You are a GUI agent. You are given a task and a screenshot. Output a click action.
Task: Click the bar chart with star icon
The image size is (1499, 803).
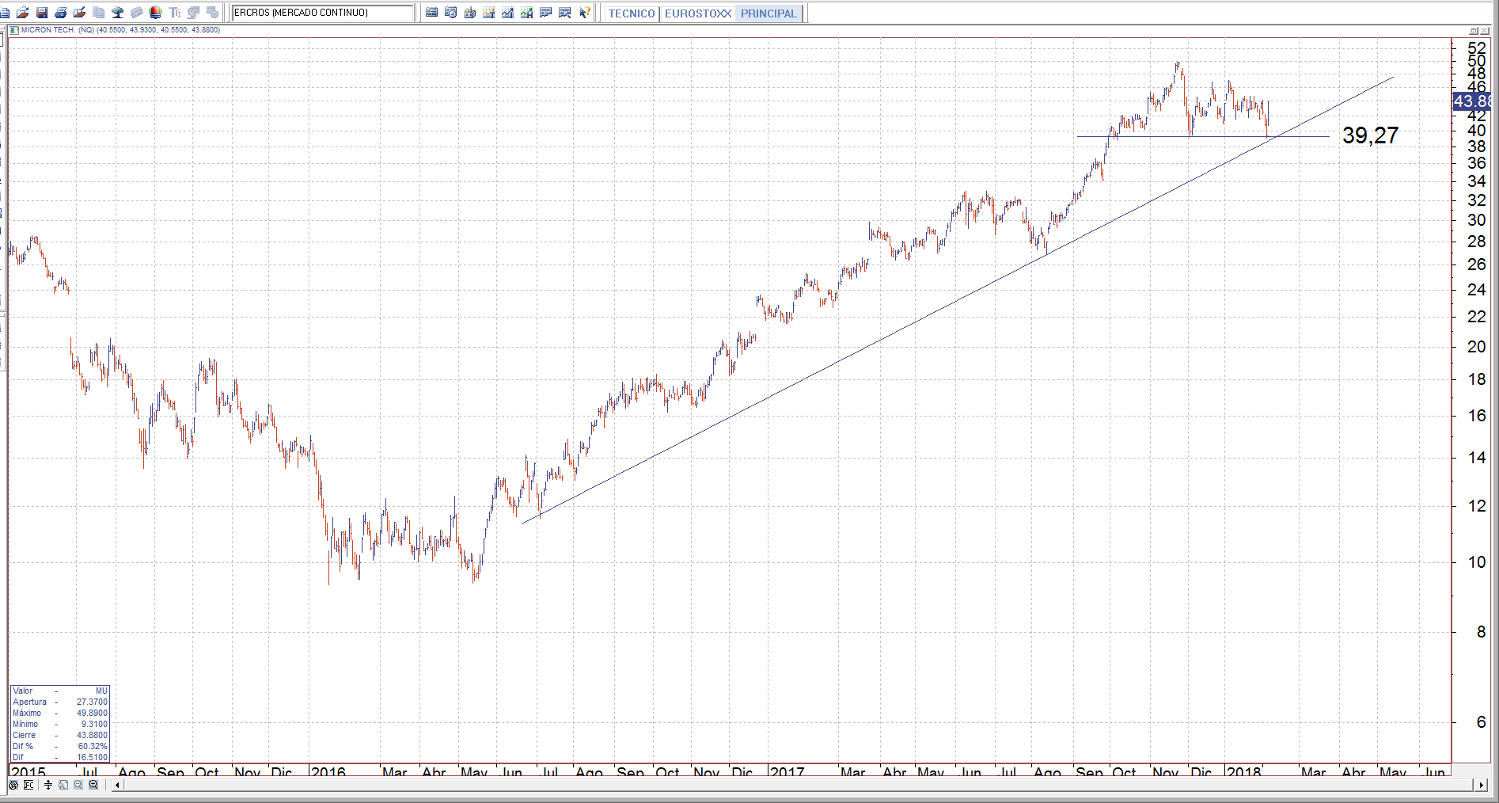(490, 13)
